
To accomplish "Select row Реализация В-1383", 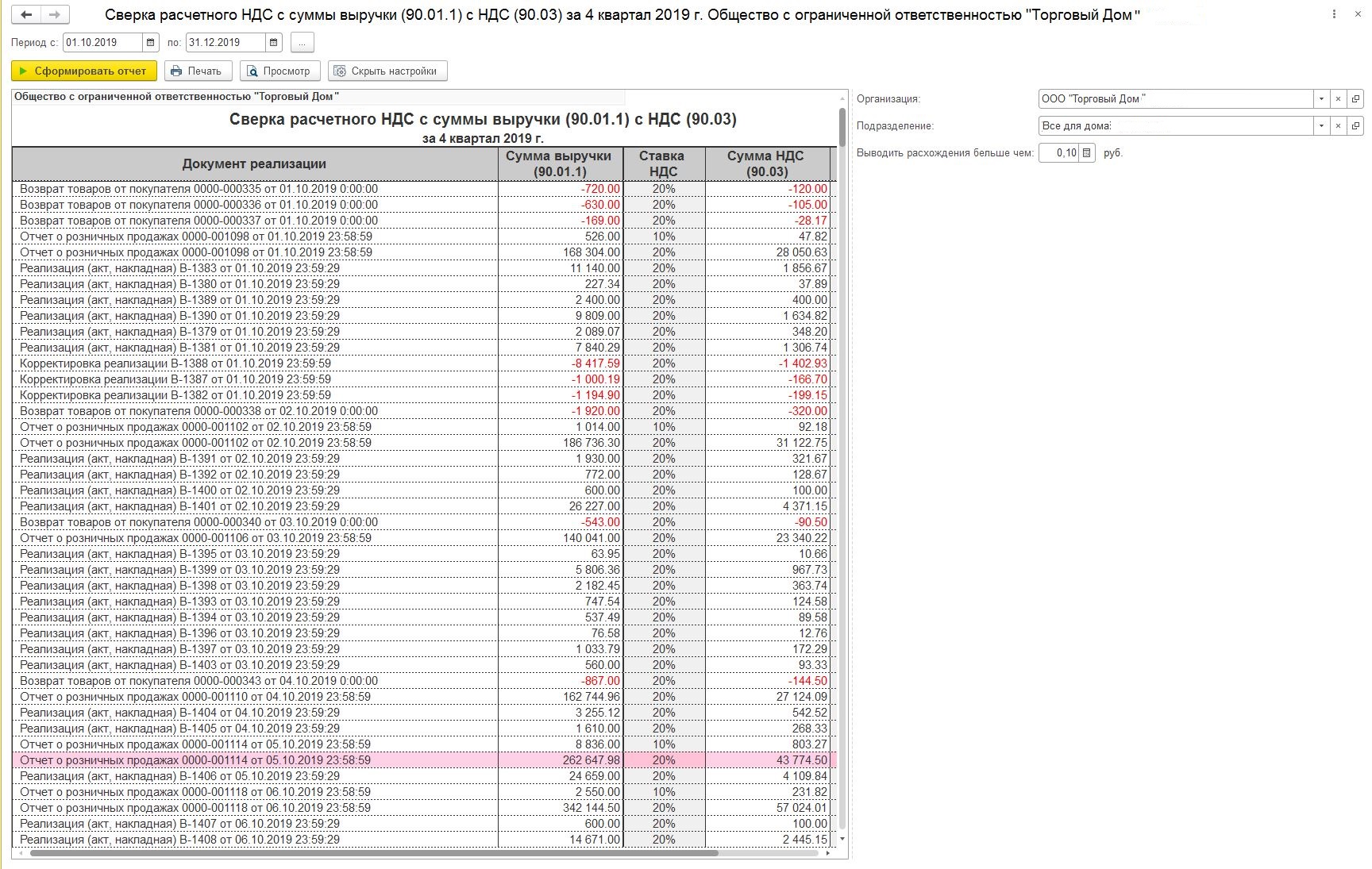I will 424,268.
